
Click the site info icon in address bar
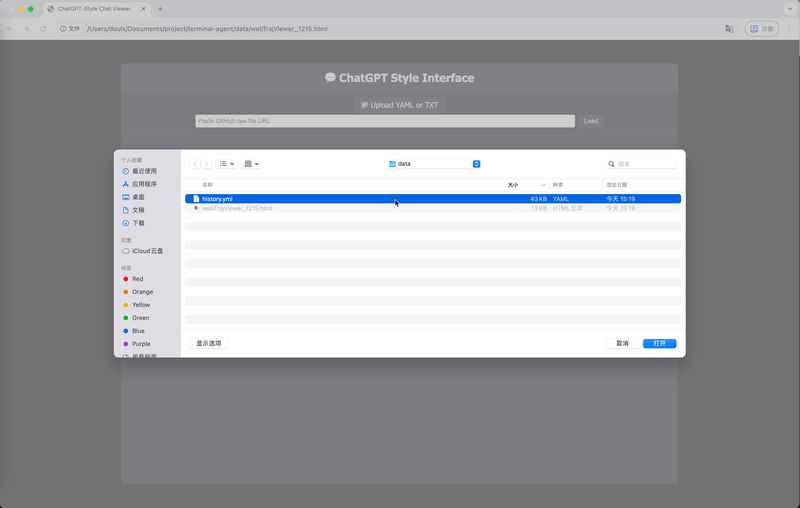63,29
